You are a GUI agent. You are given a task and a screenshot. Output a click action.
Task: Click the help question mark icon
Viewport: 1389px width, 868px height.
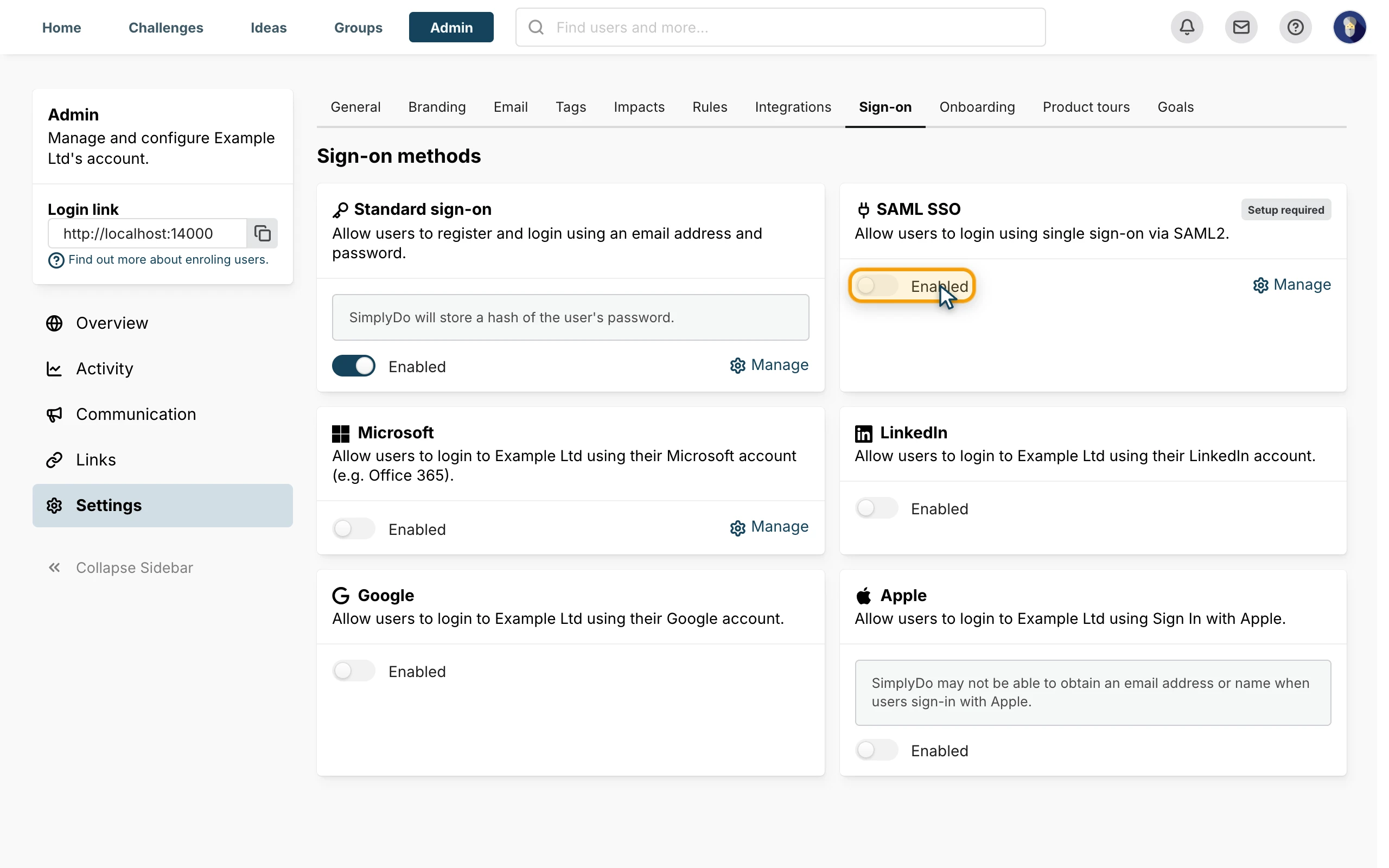coord(1295,27)
